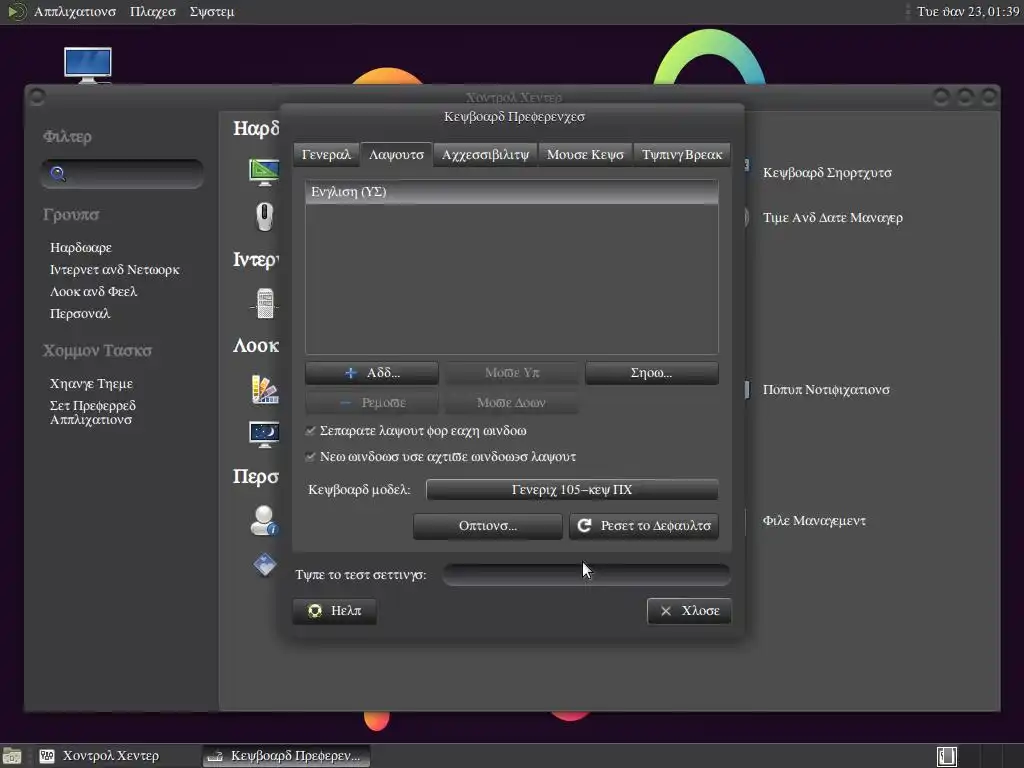Click the Μοϖε Υπ button
This screenshot has height=768, width=1024.
coord(512,373)
